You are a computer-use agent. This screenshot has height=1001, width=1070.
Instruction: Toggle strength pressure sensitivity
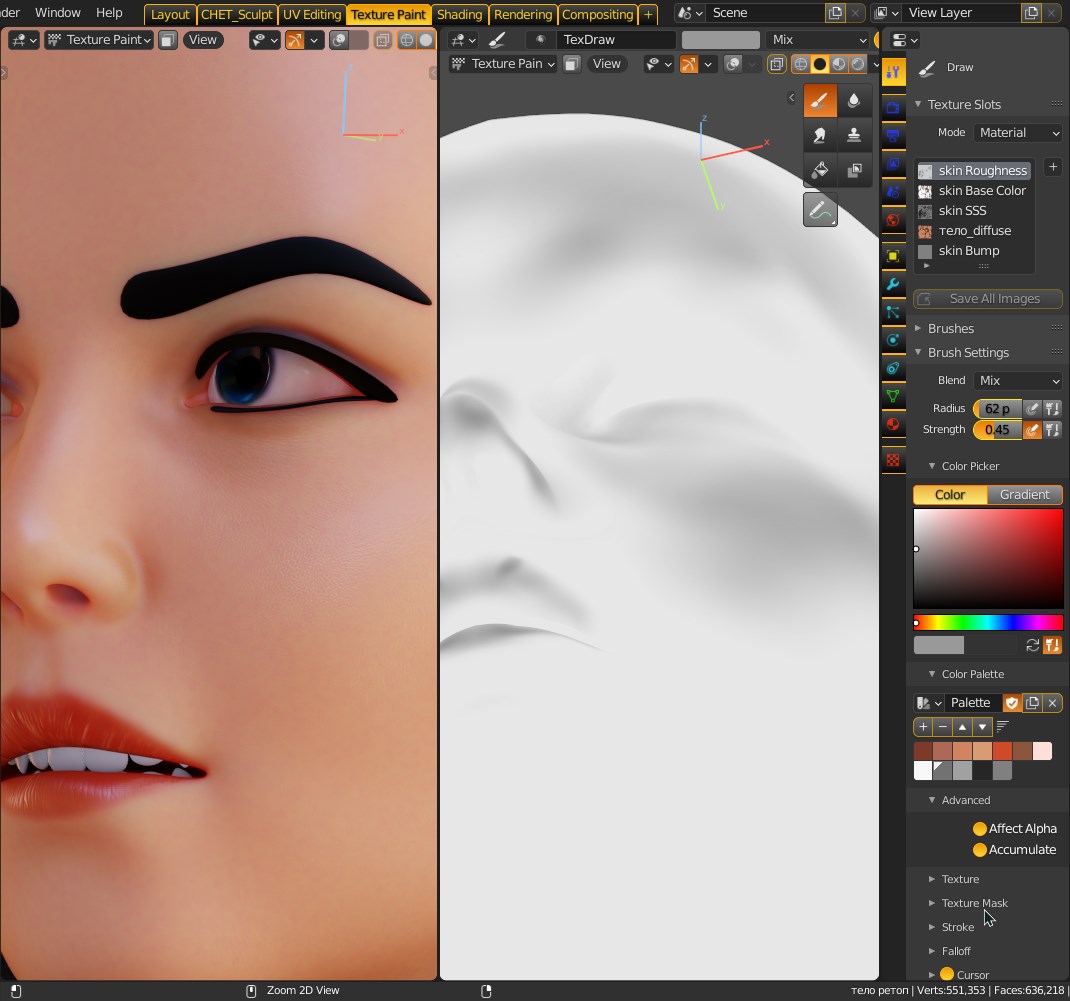click(x=1032, y=430)
